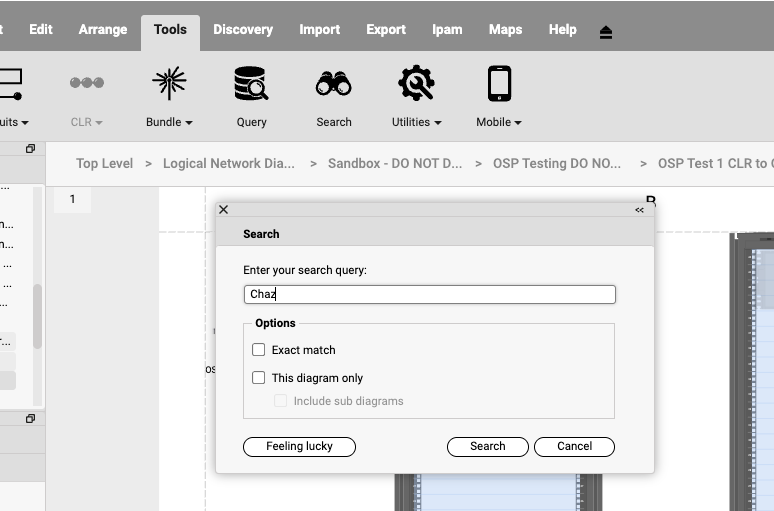
Task: Click the Query database magnifier icon
Action: [251, 84]
